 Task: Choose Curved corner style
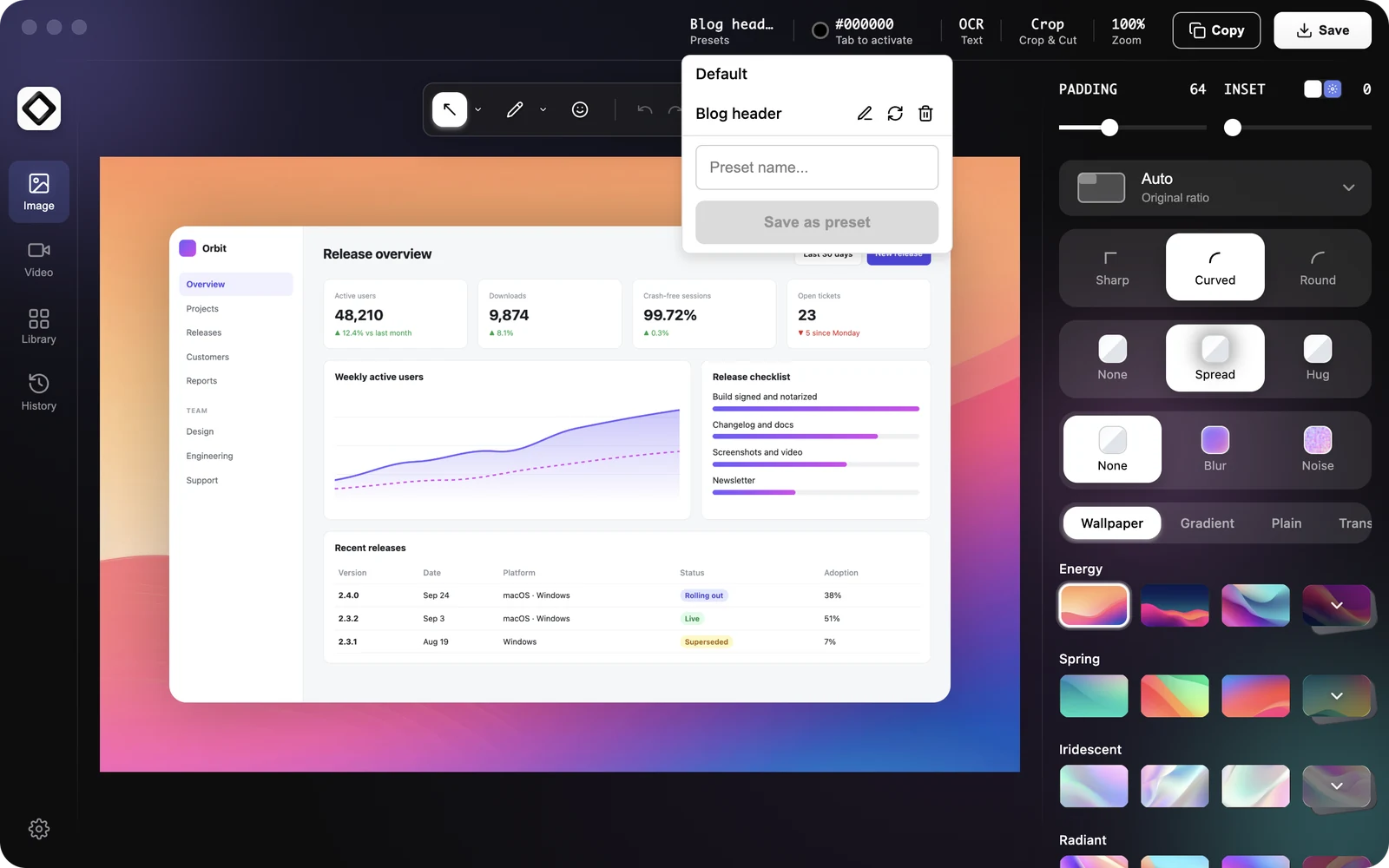[x=1215, y=267]
